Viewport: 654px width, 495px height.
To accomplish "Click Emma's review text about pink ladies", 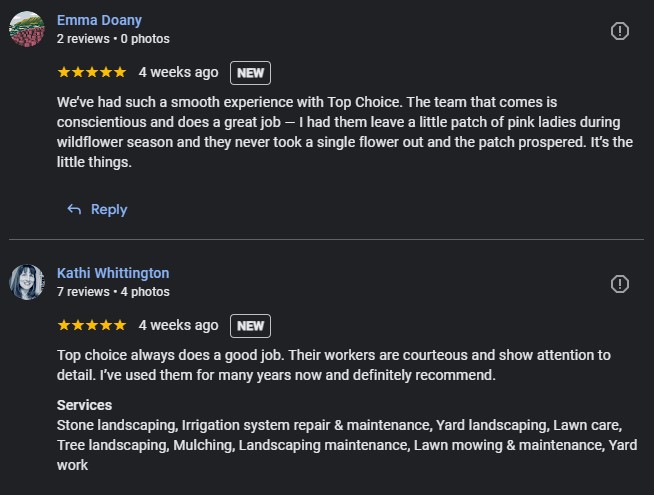I will point(345,132).
